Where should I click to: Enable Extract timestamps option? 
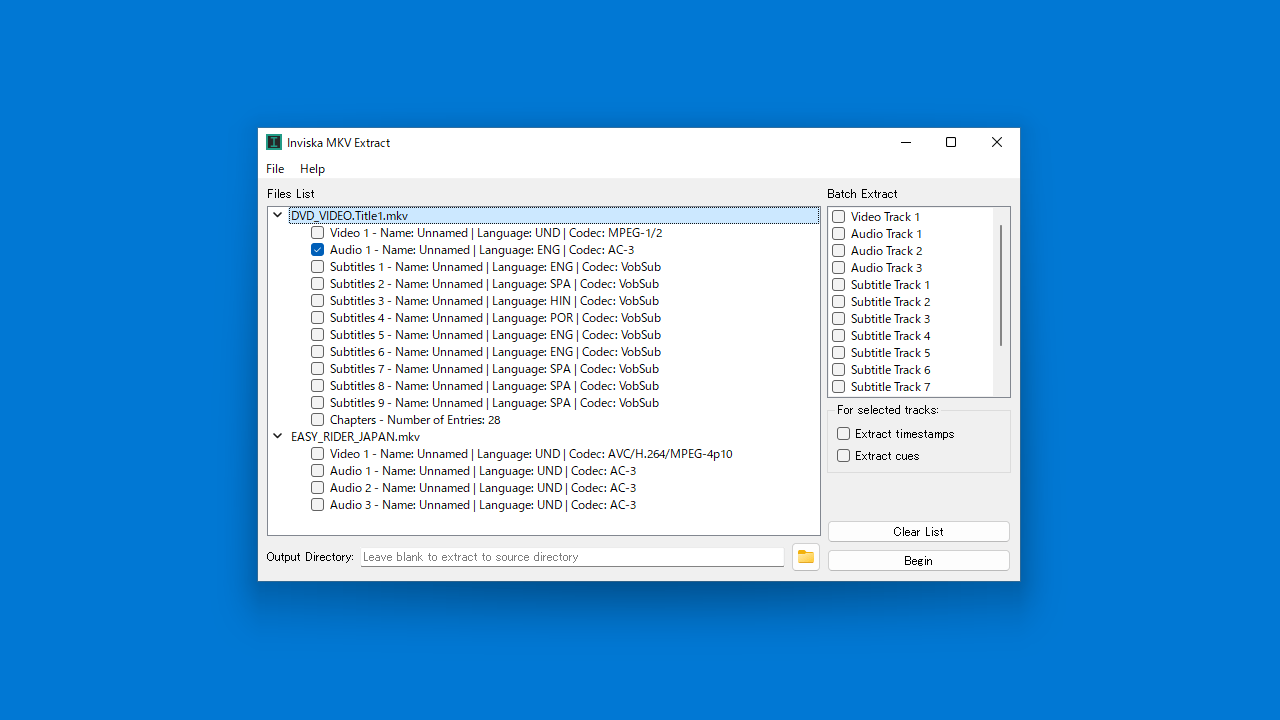point(843,434)
